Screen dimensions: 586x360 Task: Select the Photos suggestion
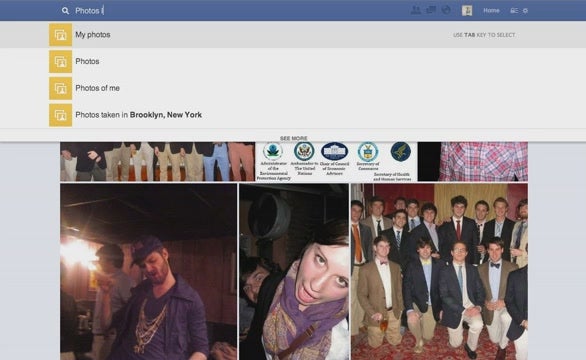(x=293, y=61)
